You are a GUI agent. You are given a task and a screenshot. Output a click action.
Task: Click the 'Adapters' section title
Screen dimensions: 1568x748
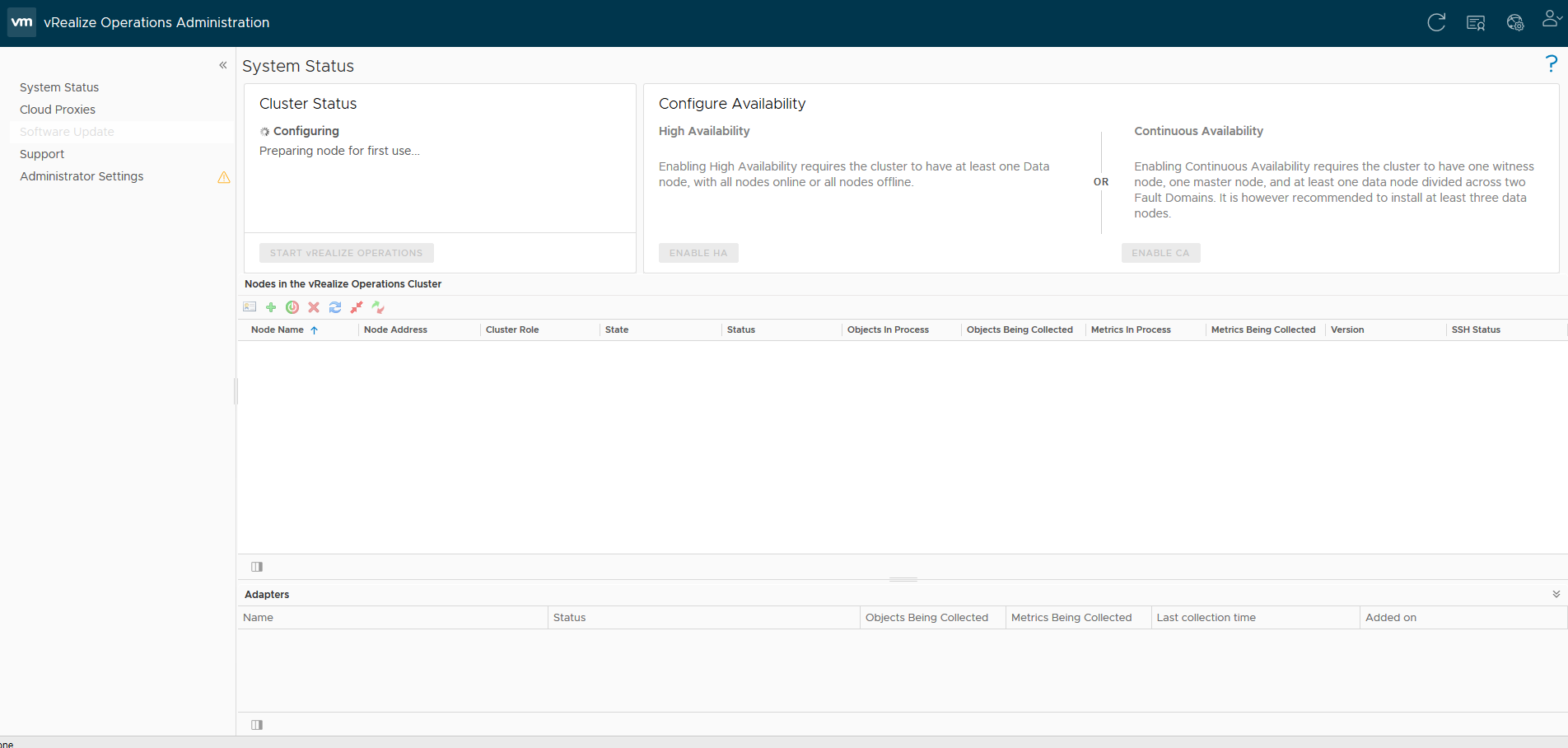point(267,595)
